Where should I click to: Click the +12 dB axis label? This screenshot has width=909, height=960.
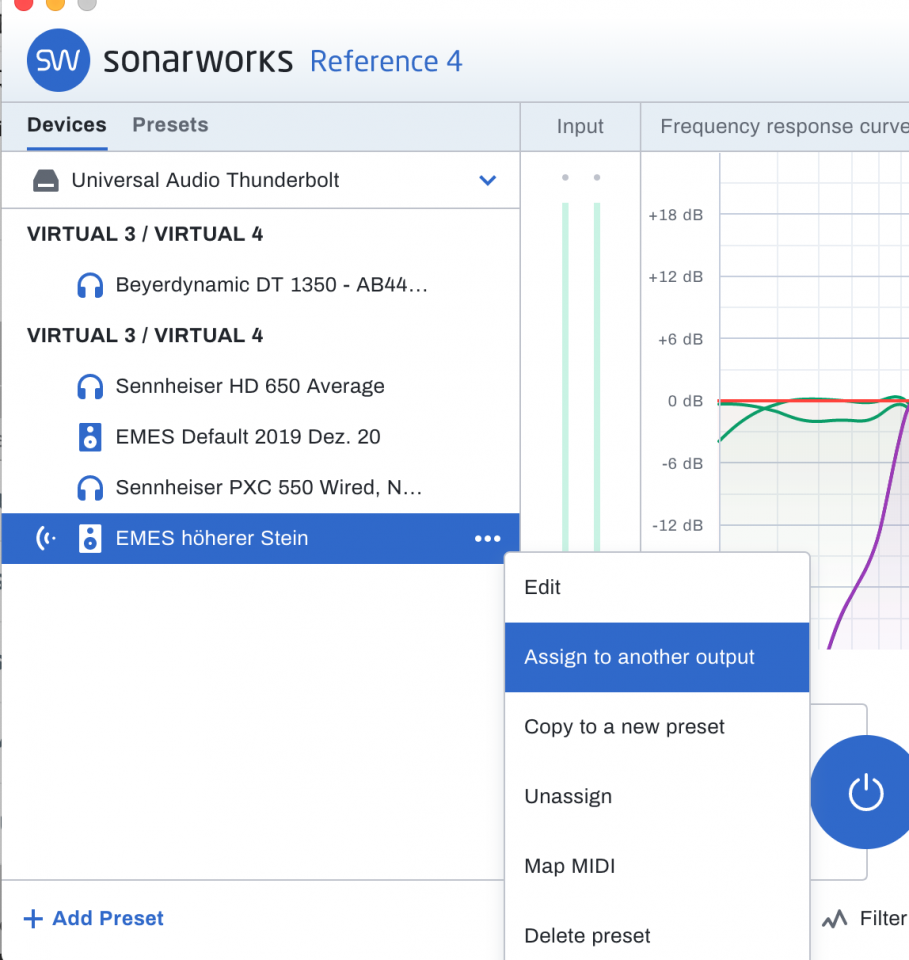(675, 277)
